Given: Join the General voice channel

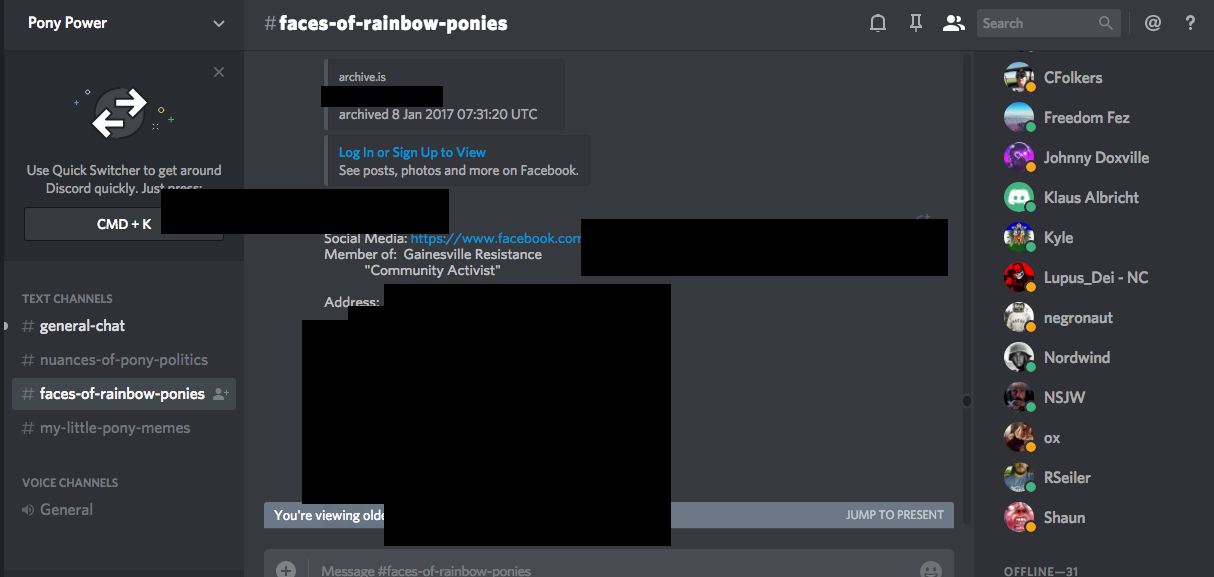Looking at the screenshot, I should (66, 510).
